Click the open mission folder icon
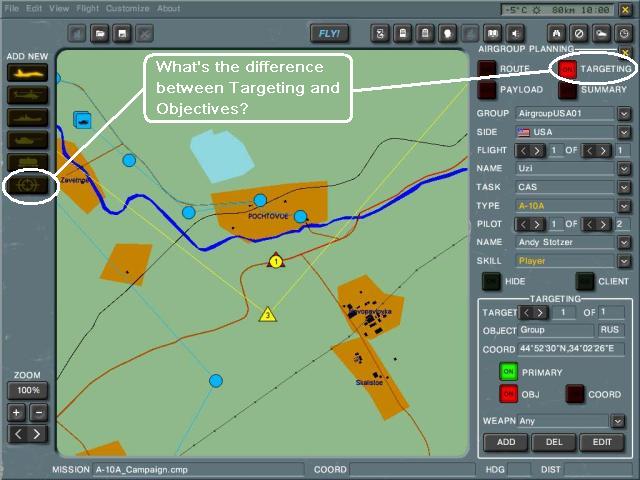640x480 pixels. tap(101, 34)
